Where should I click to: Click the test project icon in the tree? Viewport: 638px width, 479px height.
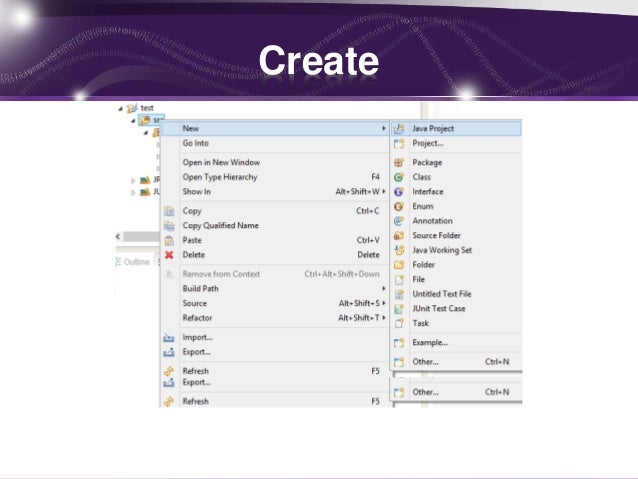coord(132,108)
